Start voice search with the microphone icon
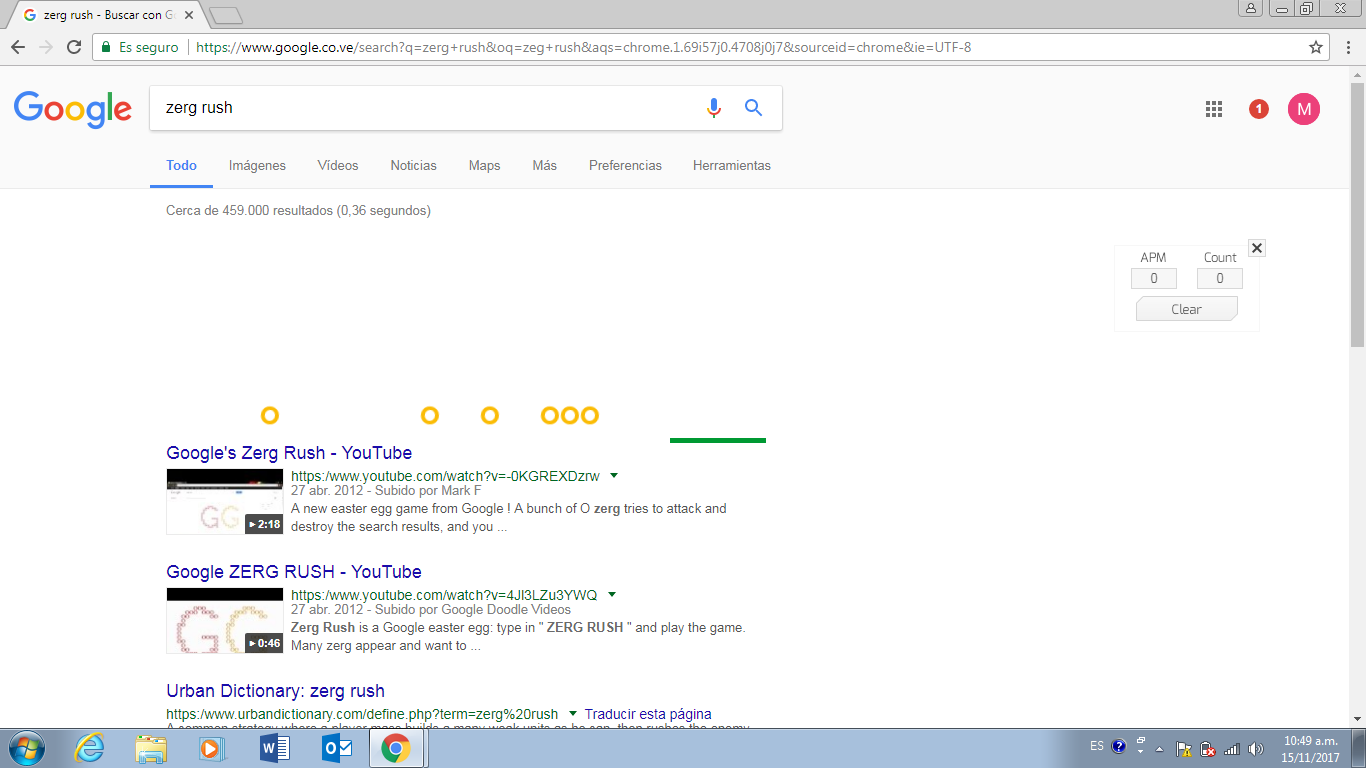Screen dimensions: 1366x768 click(713, 108)
